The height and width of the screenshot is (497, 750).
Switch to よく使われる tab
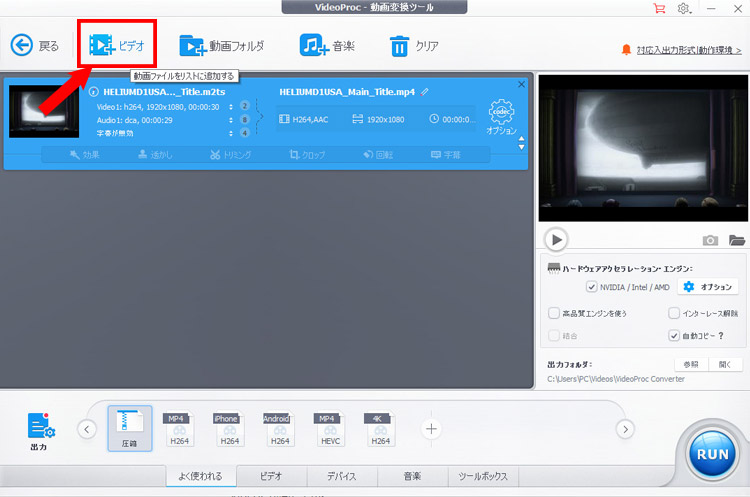[201, 476]
